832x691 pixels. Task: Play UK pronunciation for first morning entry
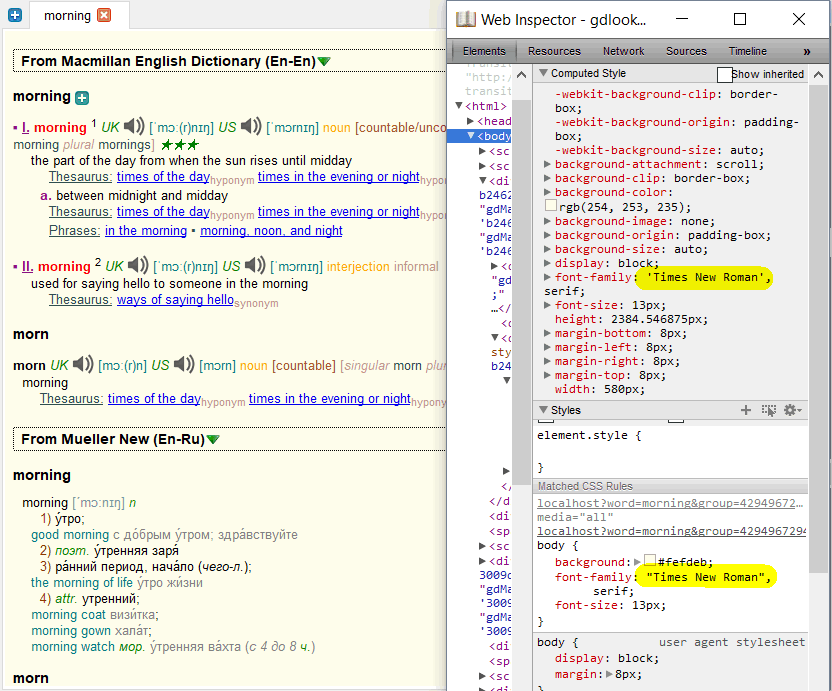pos(134,126)
